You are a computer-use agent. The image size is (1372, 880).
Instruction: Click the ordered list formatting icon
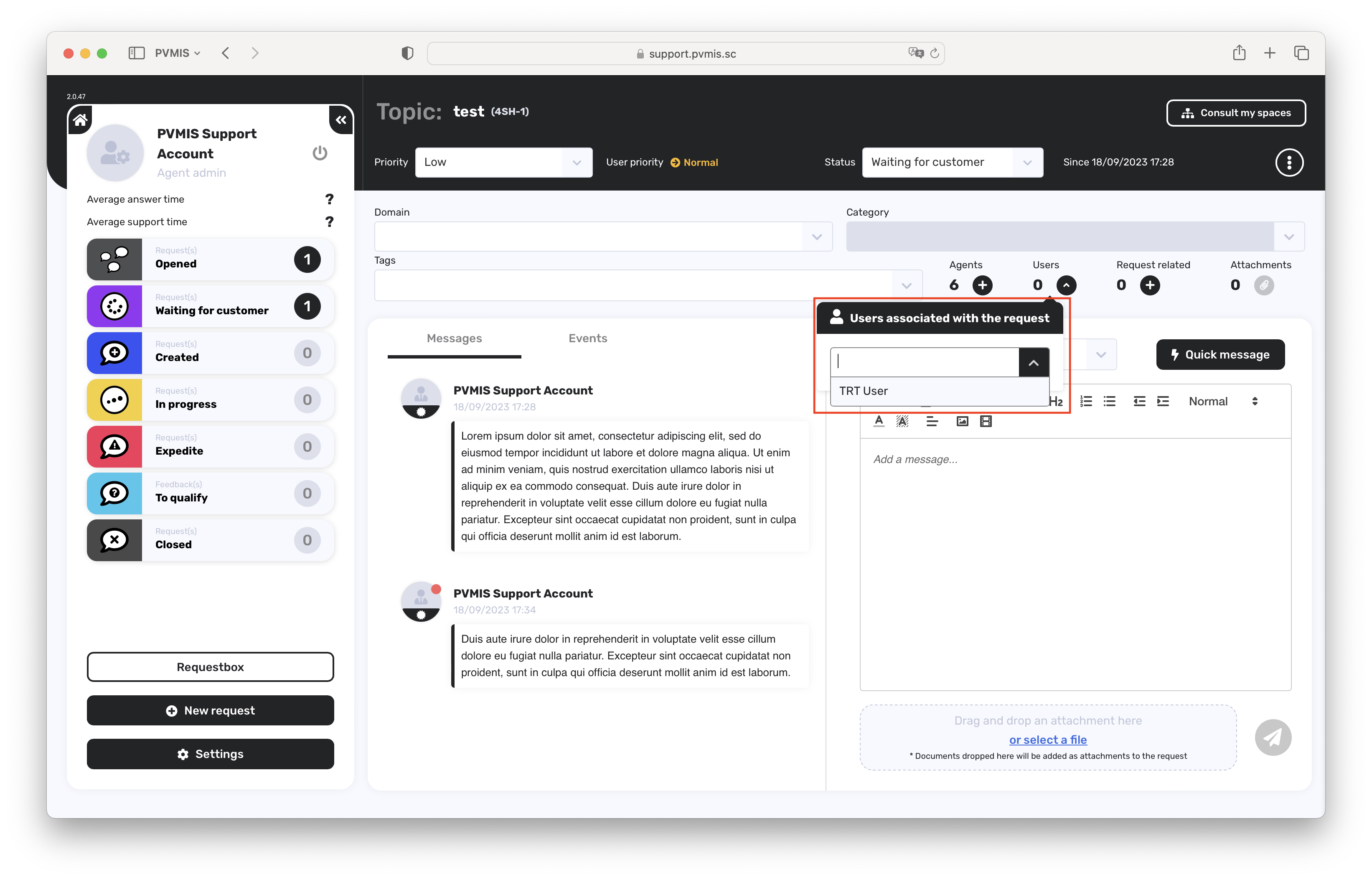click(1086, 401)
